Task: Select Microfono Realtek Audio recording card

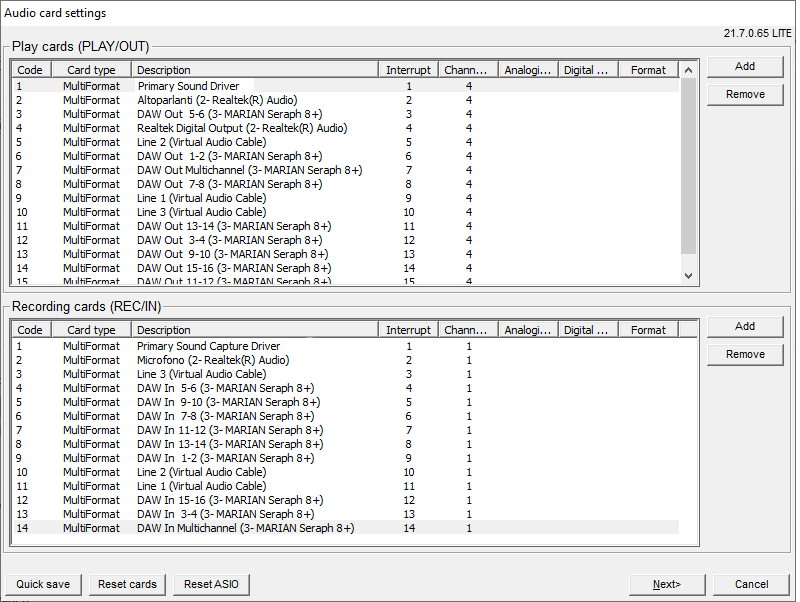Action: [x=212, y=360]
